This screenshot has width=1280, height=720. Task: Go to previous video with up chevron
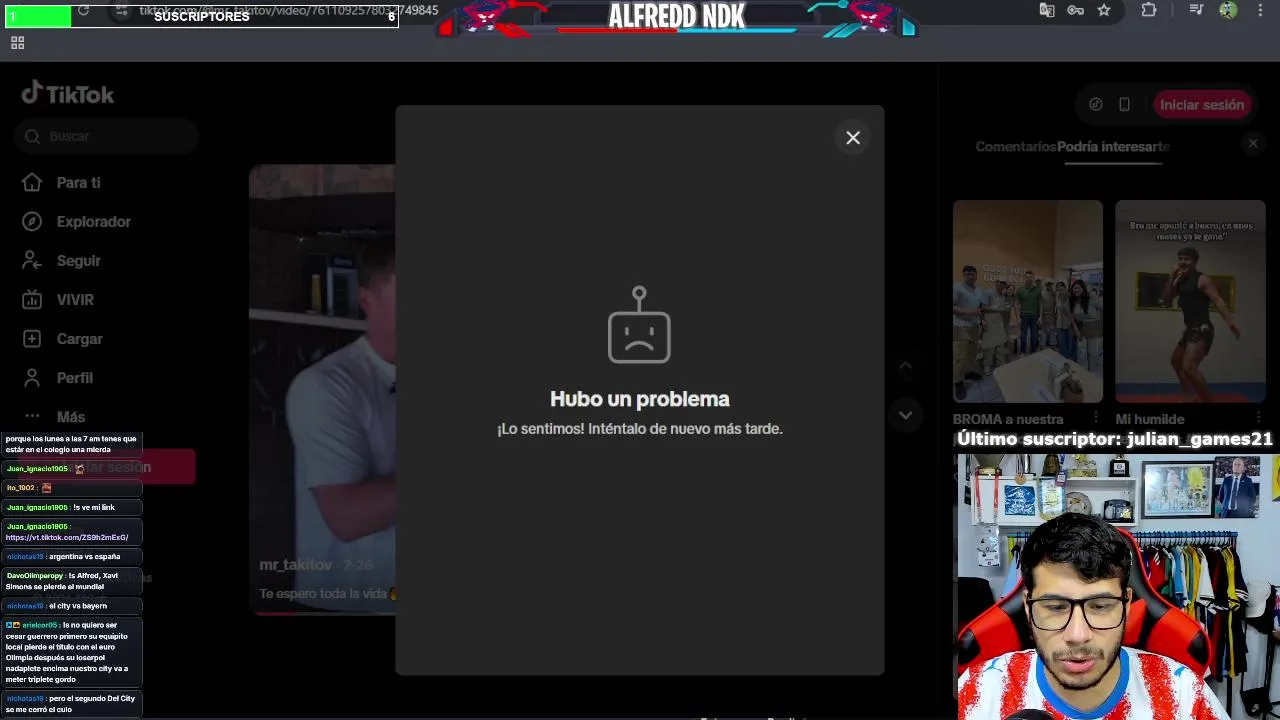905,366
